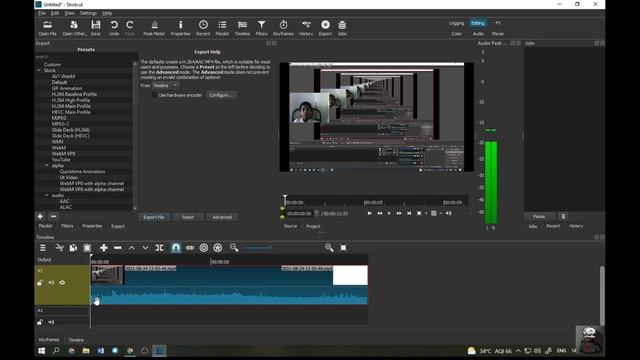Toggle lock on track A1

click(x=40, y=322)
